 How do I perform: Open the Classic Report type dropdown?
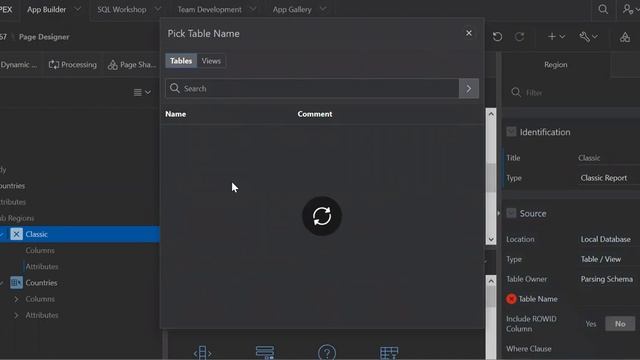608,178
